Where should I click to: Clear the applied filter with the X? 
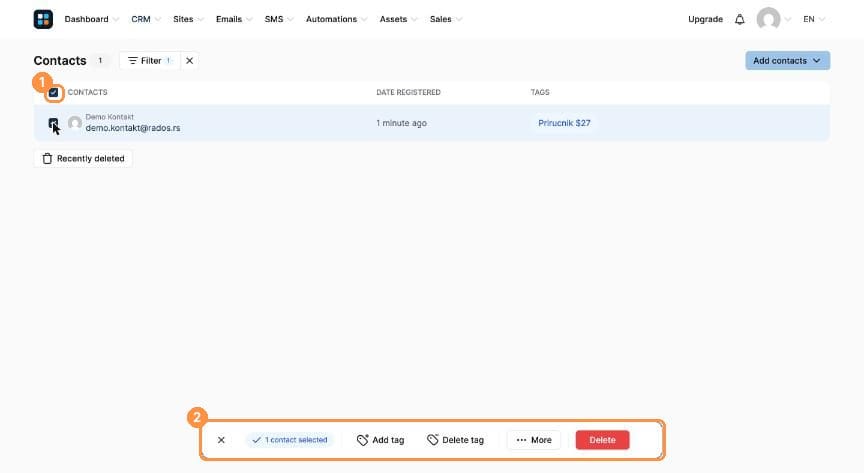[x=190, y=61]
